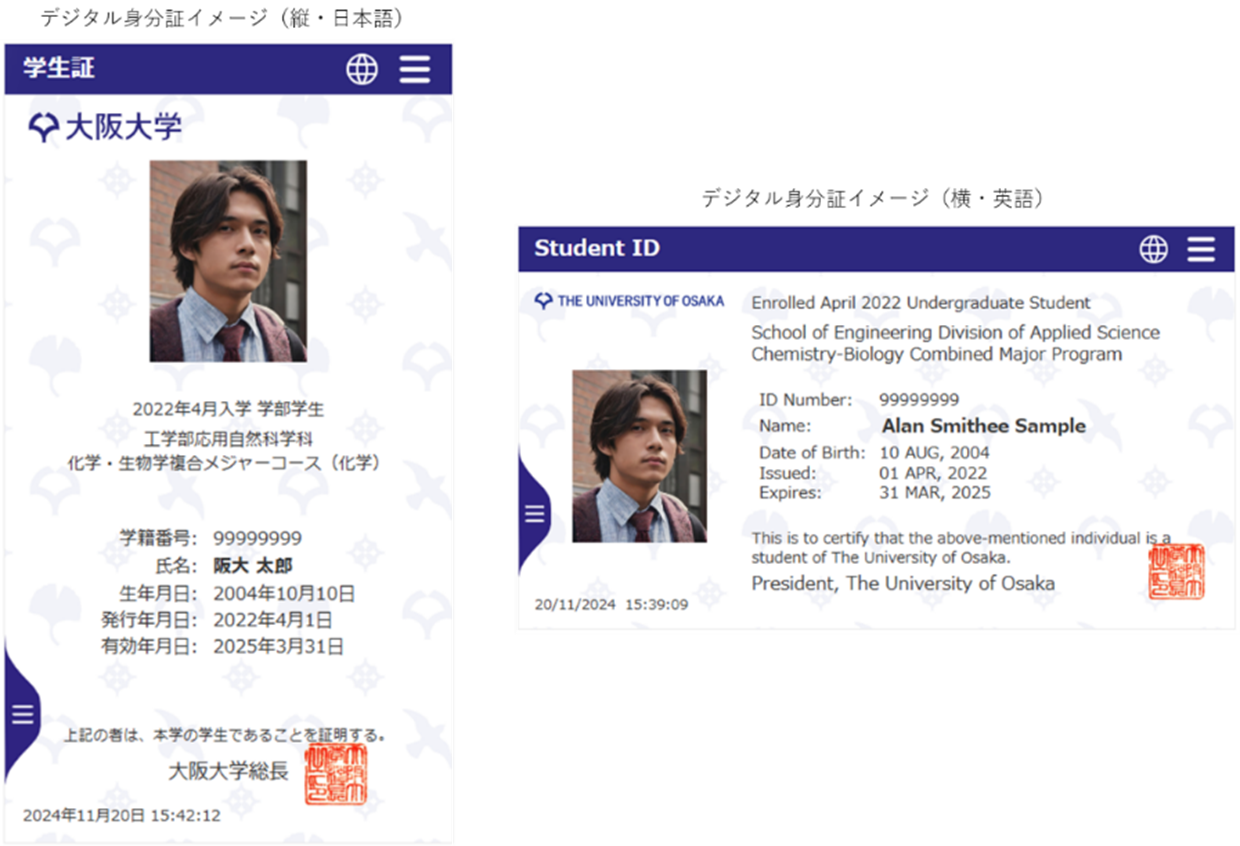Click The University of Osaka logo
The image size is (1240, 846).
pos(629,300)
